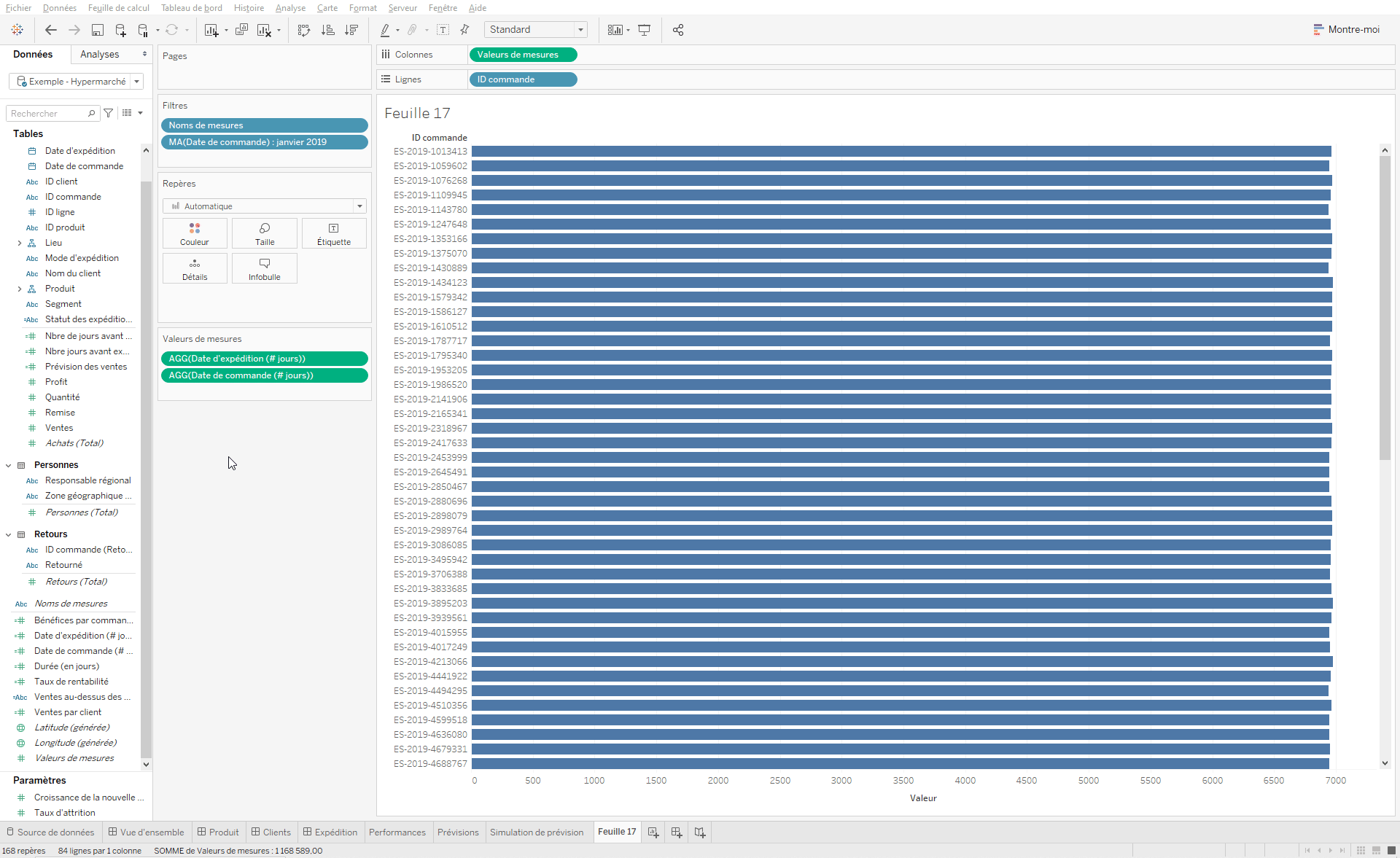The height and width of the screenshot is (858, 1400).
Task: Select the Profit field
Action: 56,382
